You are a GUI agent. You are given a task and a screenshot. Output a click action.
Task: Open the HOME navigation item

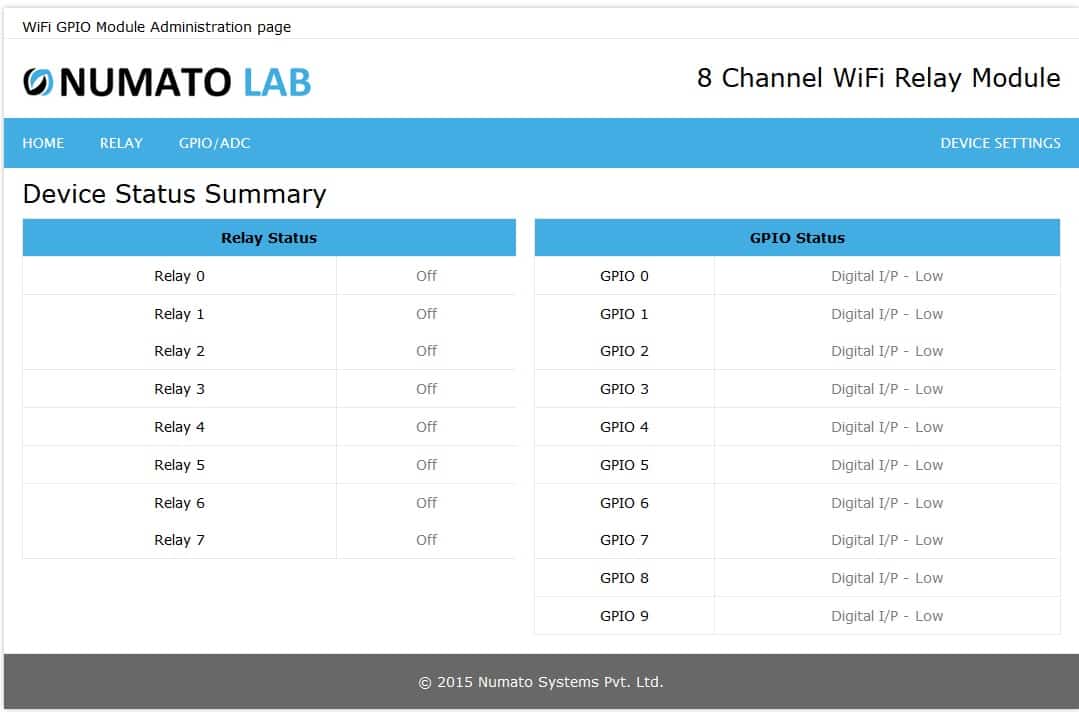point(43,143)
